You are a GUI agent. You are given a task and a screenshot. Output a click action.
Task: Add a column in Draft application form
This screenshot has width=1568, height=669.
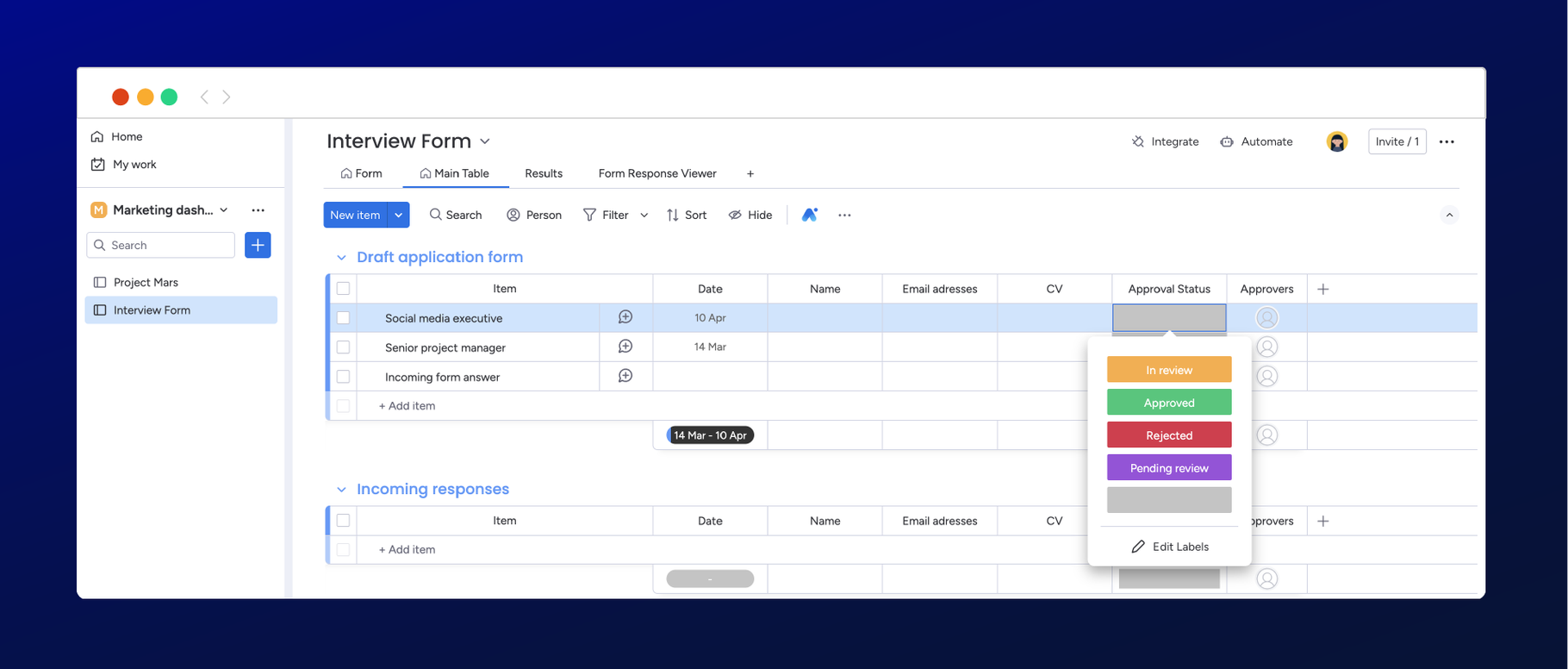click(x=1323, y=289)
